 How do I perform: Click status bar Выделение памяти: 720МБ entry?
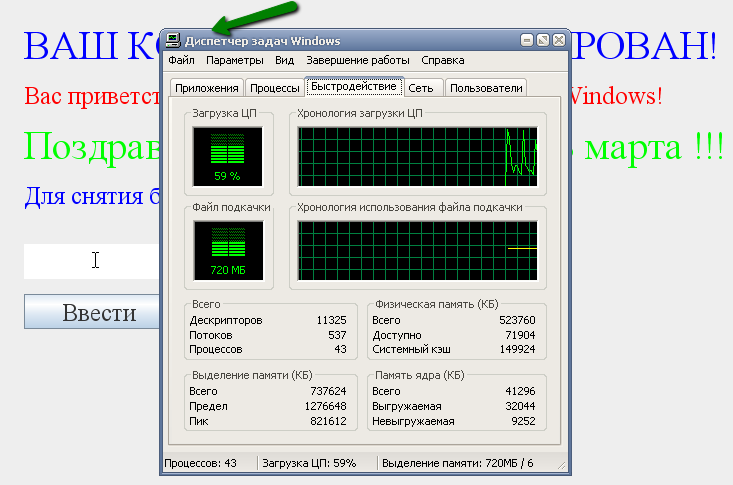tap(458, 463)
